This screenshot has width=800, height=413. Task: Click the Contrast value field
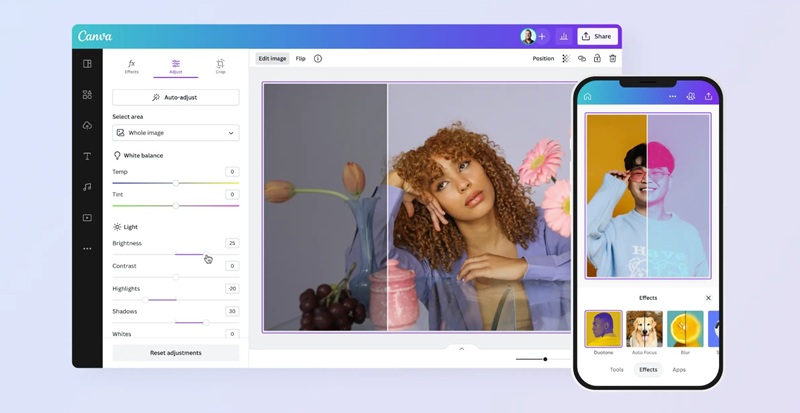[x=232, y=266]
